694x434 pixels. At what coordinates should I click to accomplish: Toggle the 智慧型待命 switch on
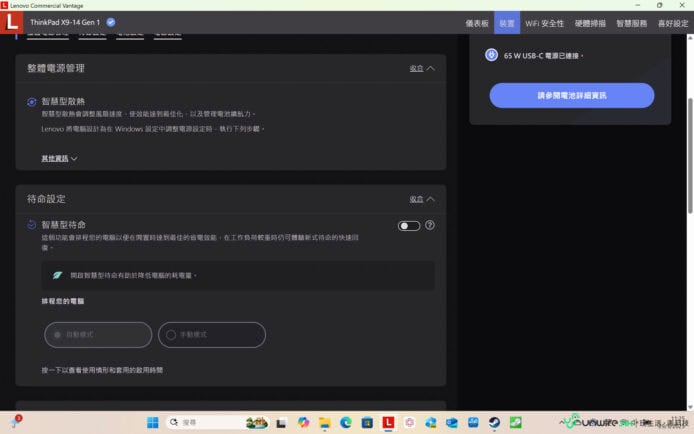point(409,226)
